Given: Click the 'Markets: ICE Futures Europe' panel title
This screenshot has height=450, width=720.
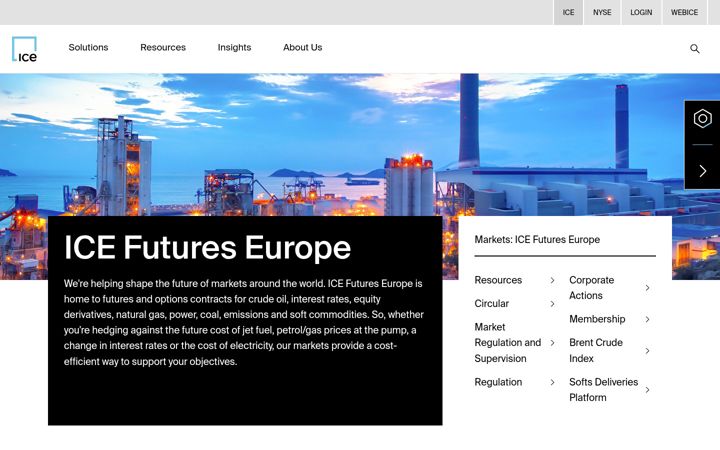Looking at the screenshot, I should (537, 240).
